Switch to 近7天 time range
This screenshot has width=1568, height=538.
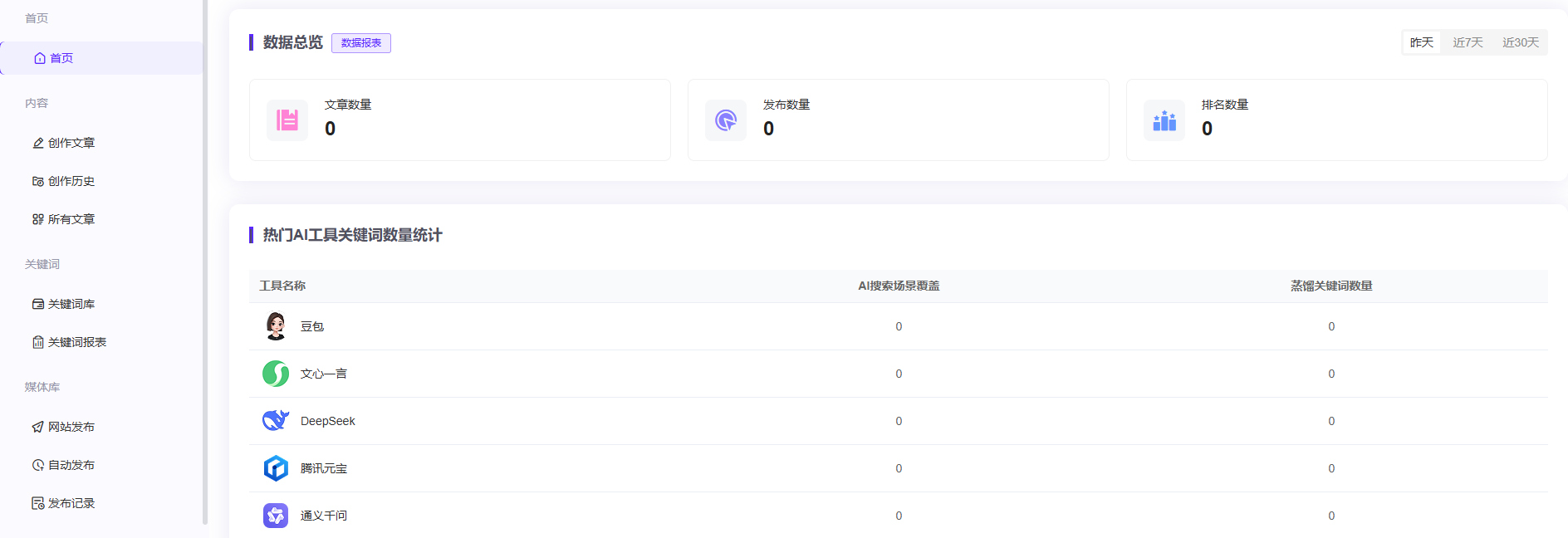[1468, 42]
